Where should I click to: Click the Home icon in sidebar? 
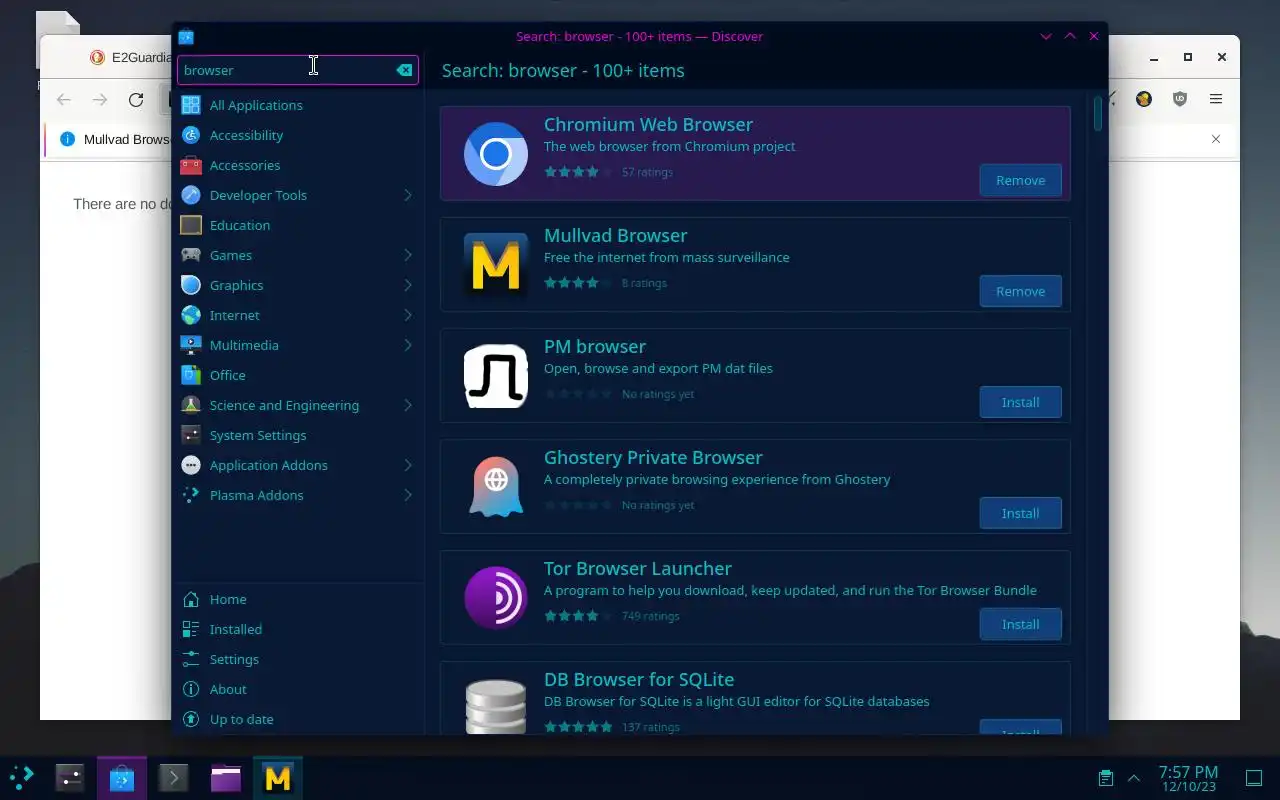[191, 599]
